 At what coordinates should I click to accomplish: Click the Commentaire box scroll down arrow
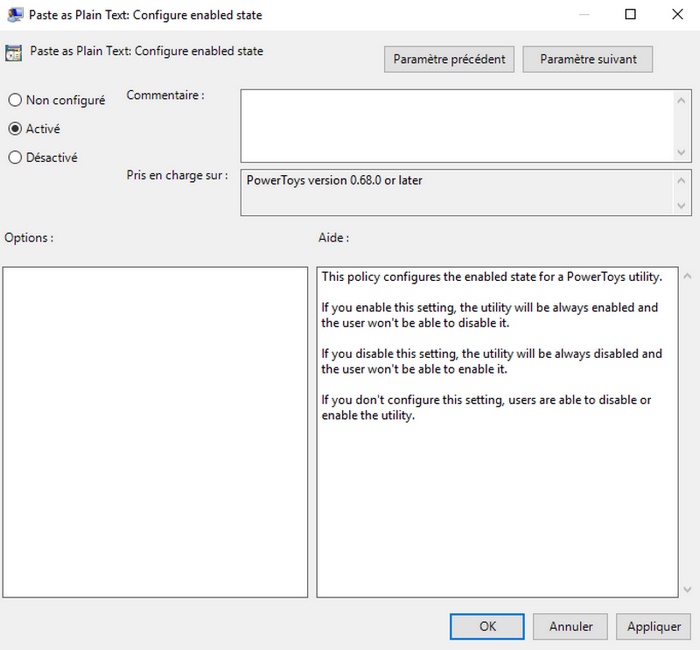683,152
